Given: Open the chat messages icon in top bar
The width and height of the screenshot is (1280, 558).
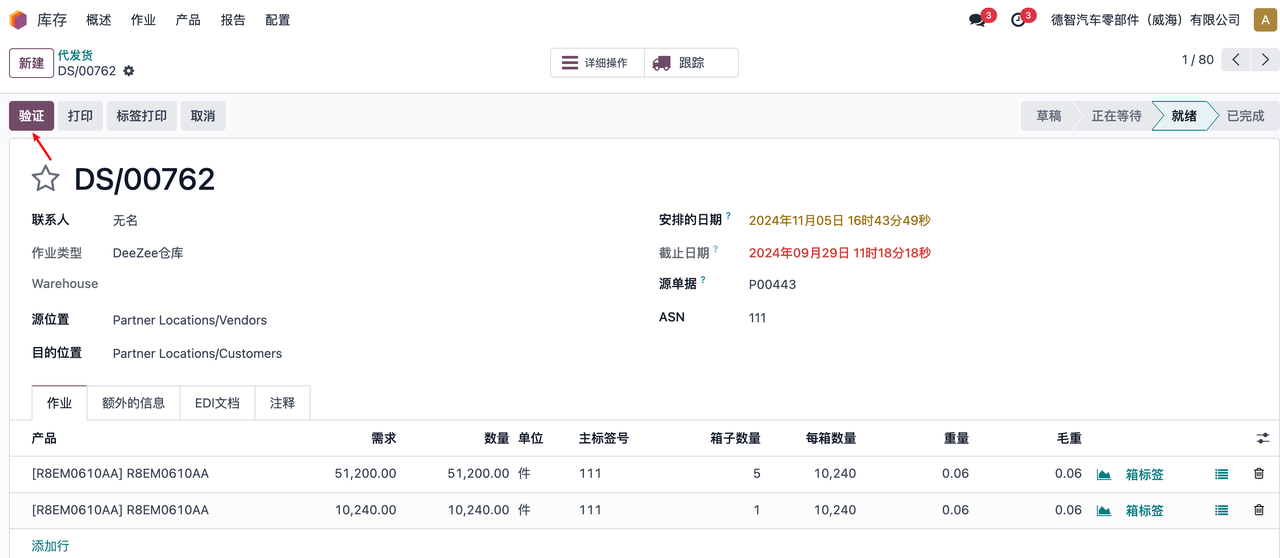Looking at the screenshot, I should pyautogui.click(x=977, y=20).
